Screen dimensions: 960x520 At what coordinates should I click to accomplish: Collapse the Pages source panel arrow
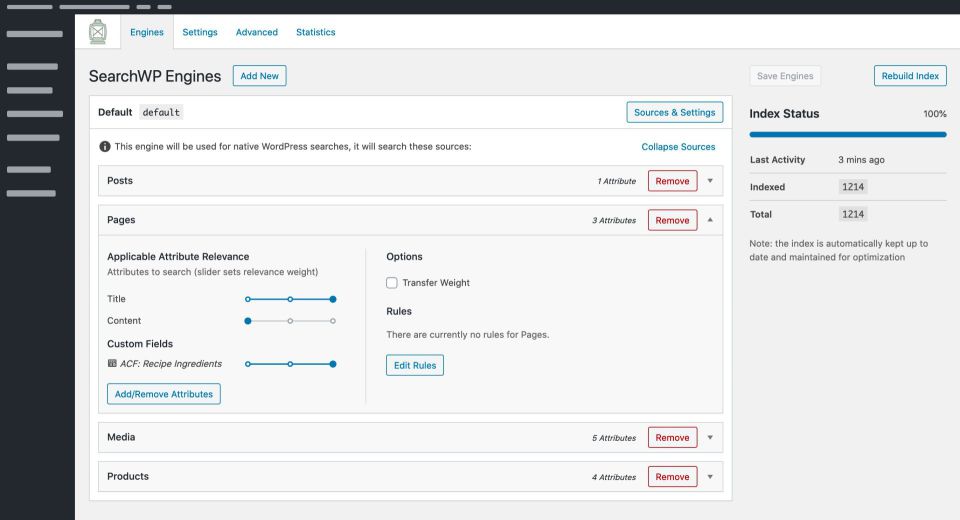click(710, 220)
